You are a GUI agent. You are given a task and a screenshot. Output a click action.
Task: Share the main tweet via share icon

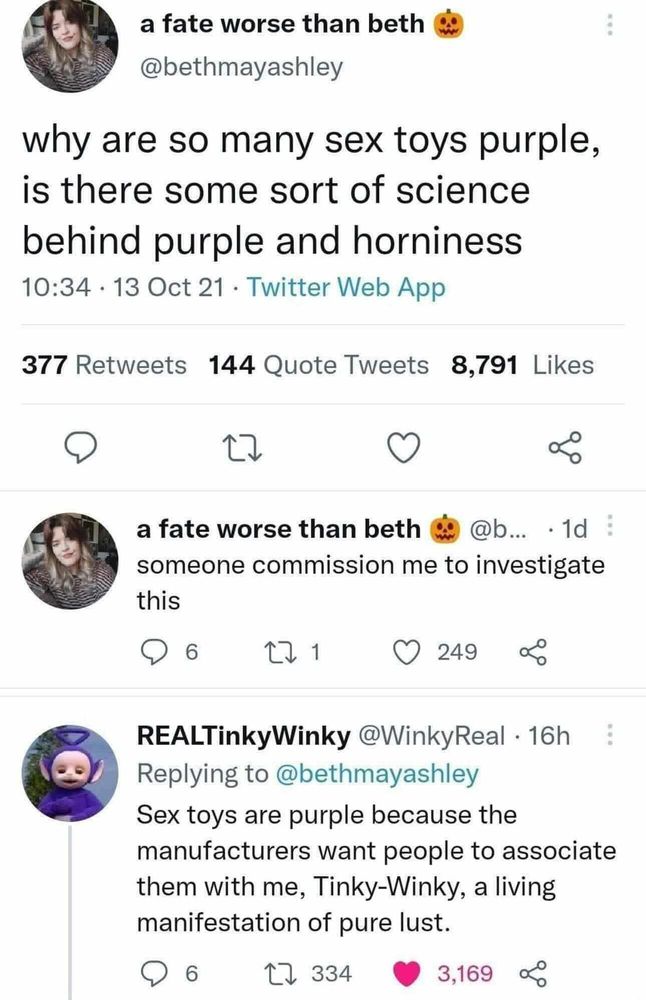click(565, 447)
